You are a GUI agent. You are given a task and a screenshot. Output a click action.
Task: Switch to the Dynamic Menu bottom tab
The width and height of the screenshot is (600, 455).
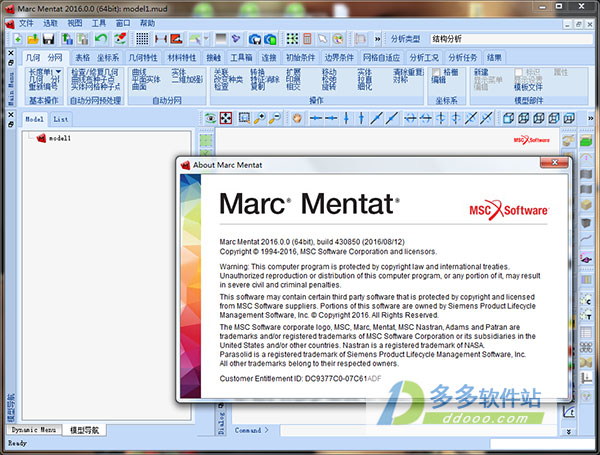coord(34,430)
